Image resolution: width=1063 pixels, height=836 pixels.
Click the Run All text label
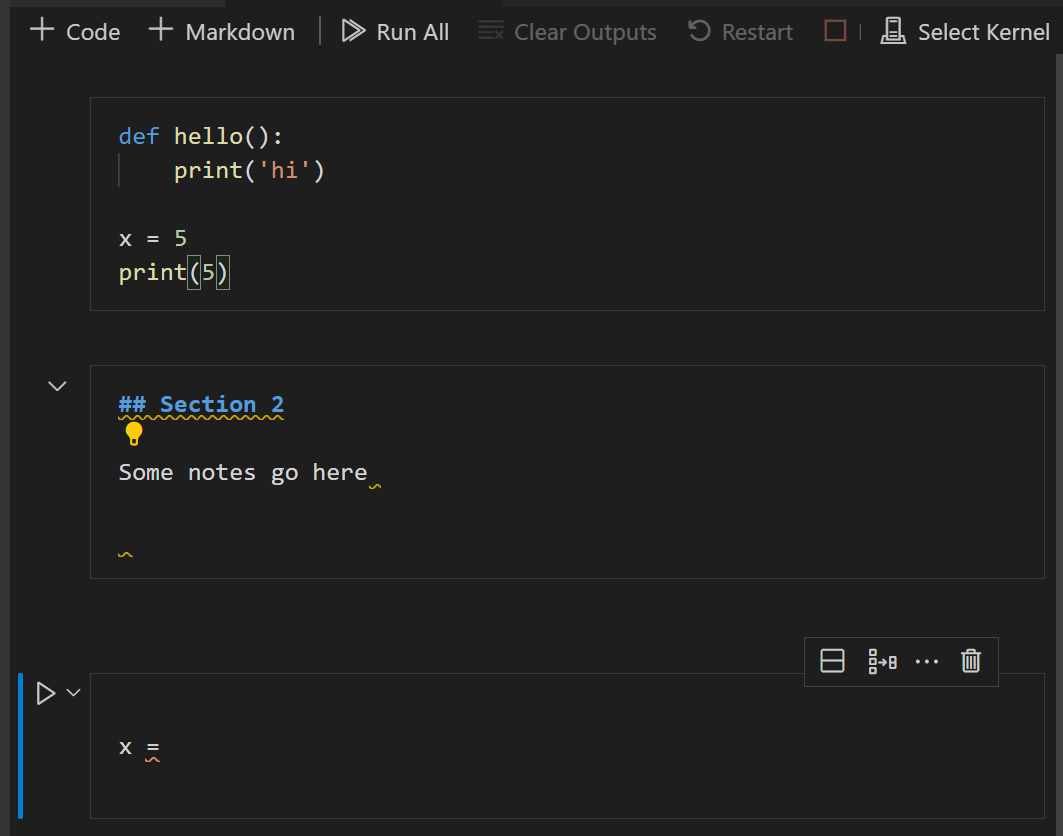click(412, 32)
